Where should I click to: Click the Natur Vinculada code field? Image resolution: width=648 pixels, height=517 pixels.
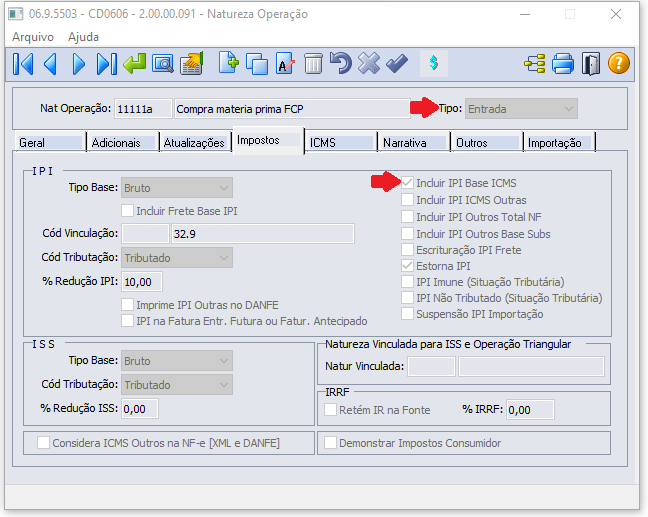[431, 366]
